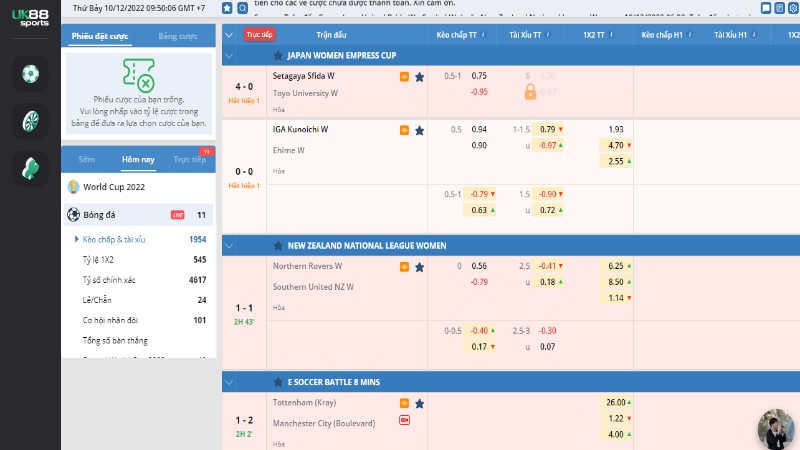Viewport: 800px width, 450px height.
Task: Open the settings gear icon at top right
Action: (793, 8)
